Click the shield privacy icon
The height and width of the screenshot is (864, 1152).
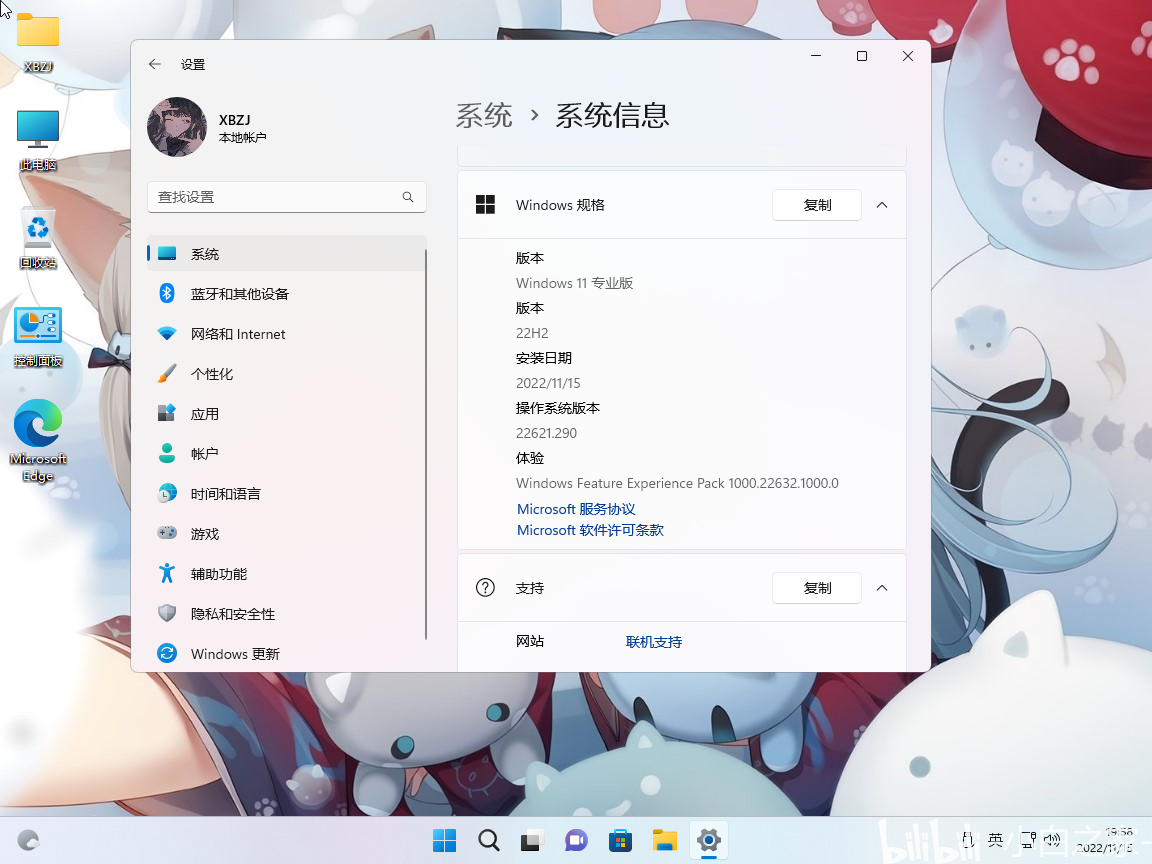[x=167, y=613]
